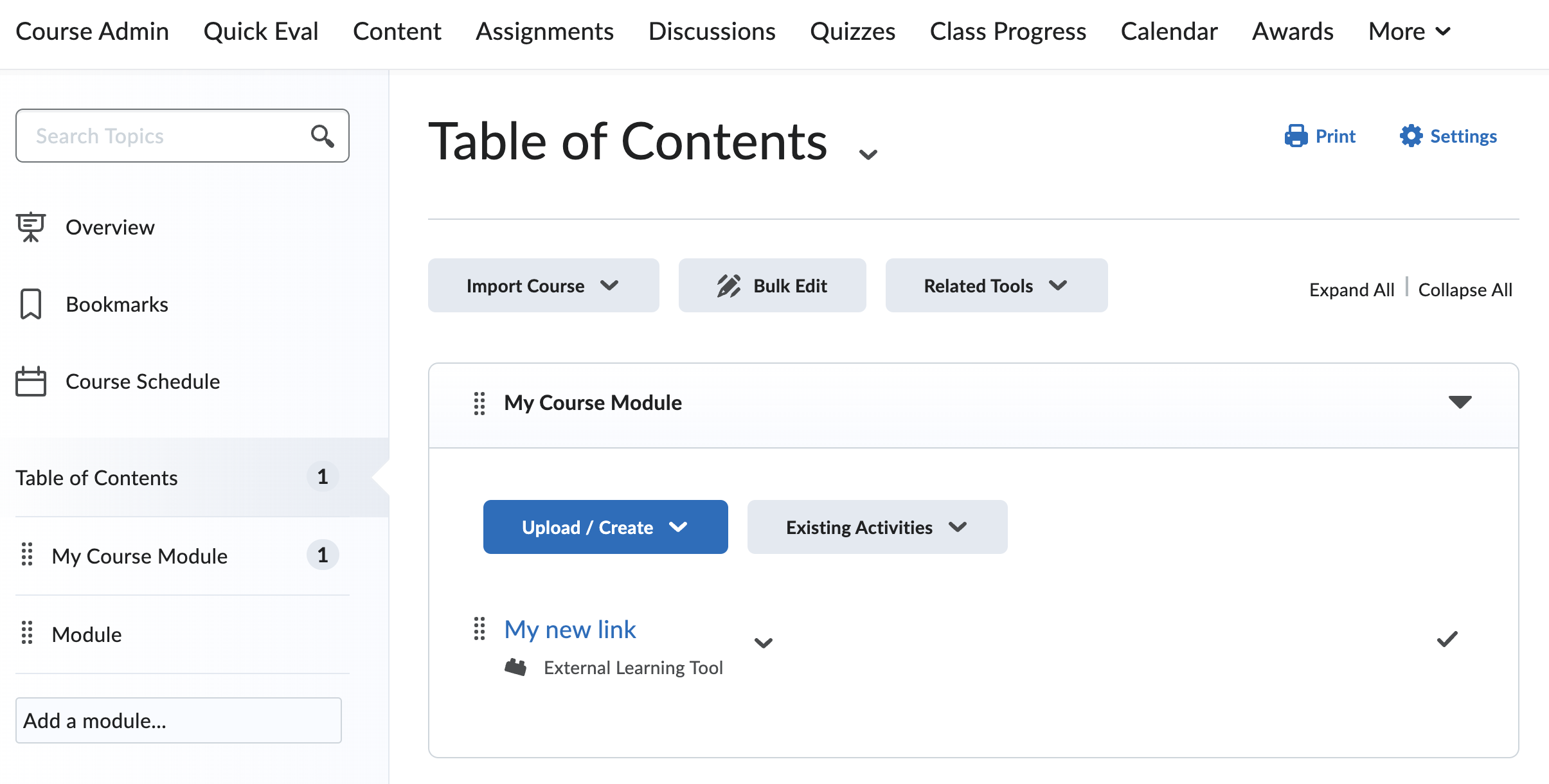The image size is (1549, 784).
Task: Select Module in the sidebar
Action: pyautogui.click(x=87, y=635)
